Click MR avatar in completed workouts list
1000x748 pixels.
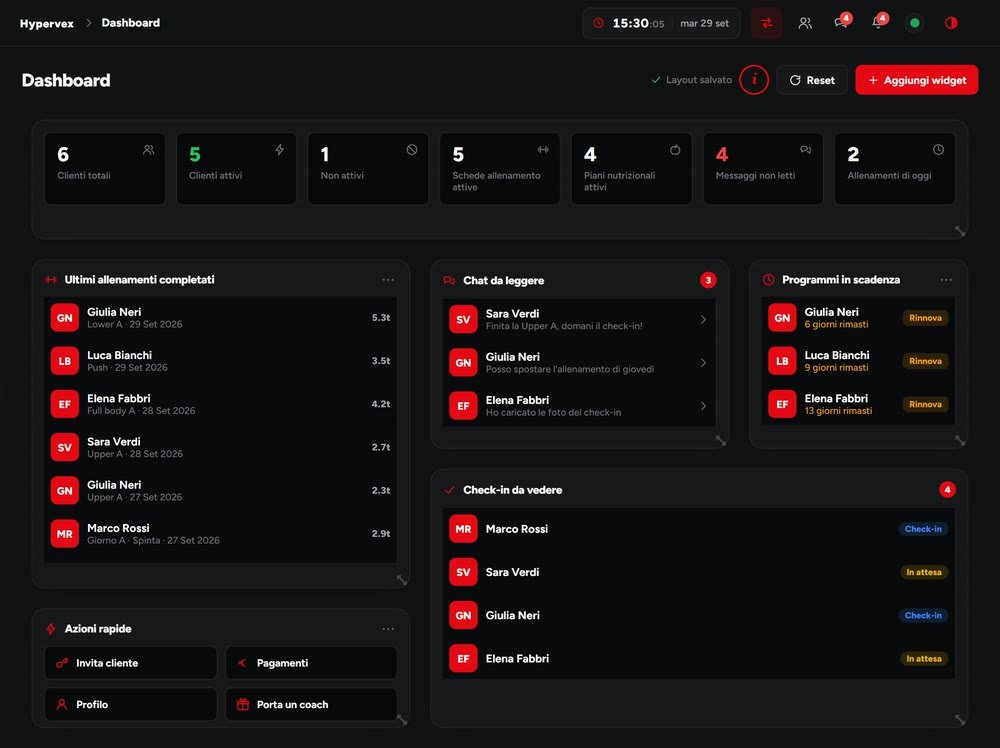point(64,534)
